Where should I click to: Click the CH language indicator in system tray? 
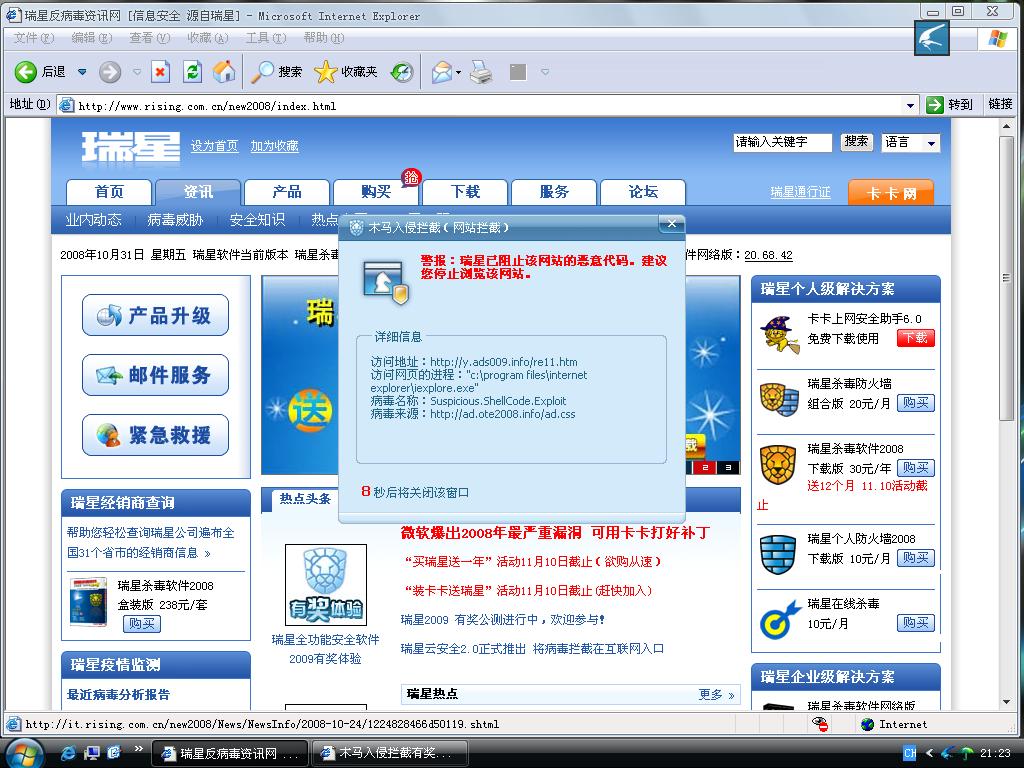point(910,753)
